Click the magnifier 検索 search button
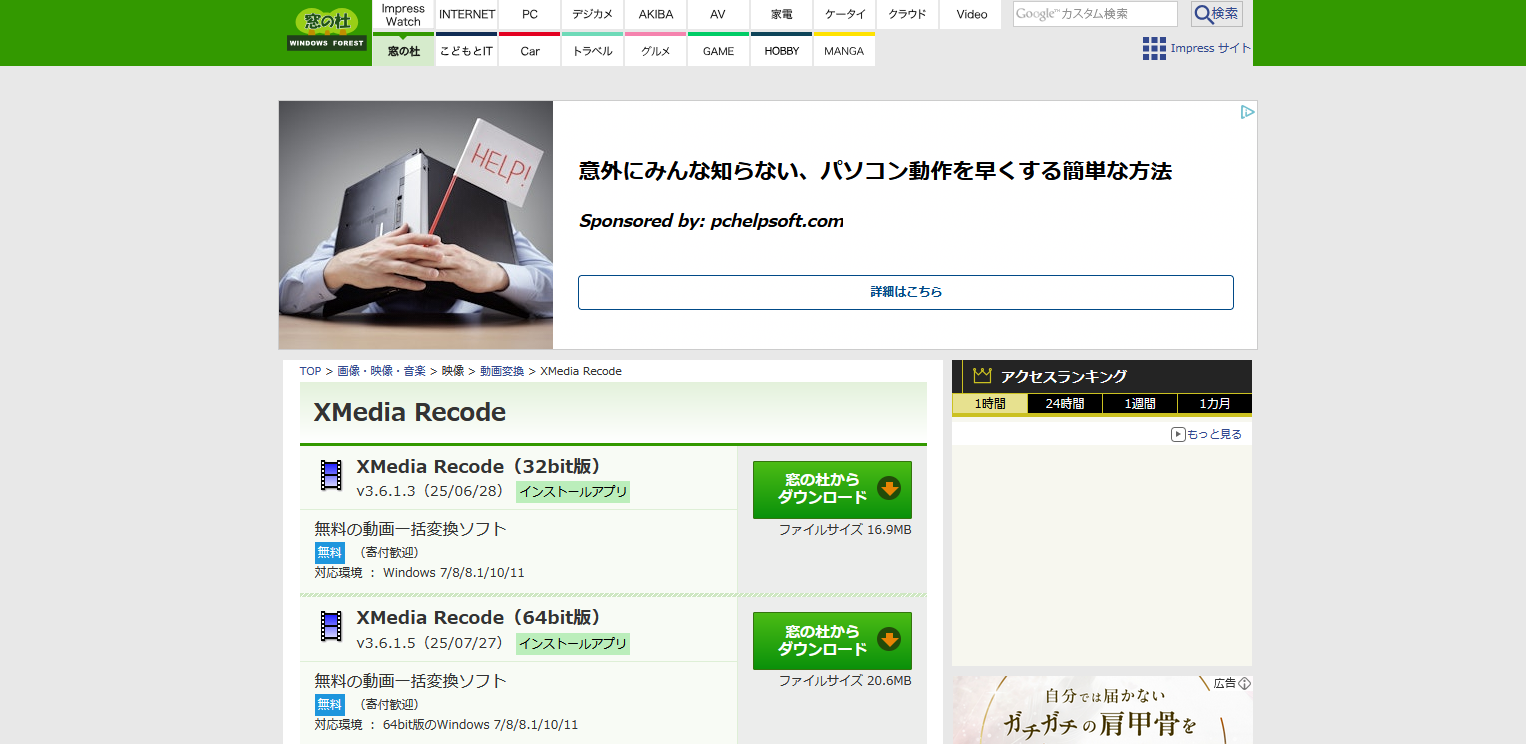Screen dimensions: 1526x744 pos(1217,14)
